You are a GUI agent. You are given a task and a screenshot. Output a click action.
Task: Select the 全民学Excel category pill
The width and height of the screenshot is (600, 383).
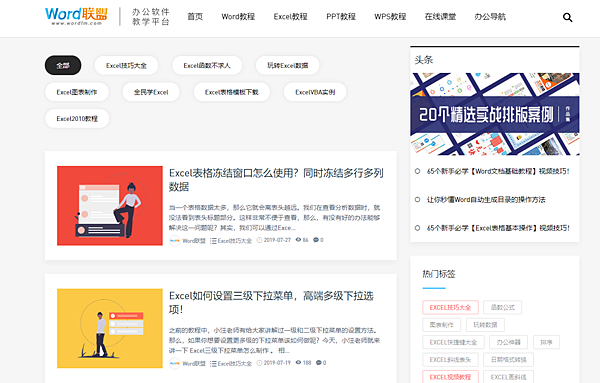click(151, 92)
